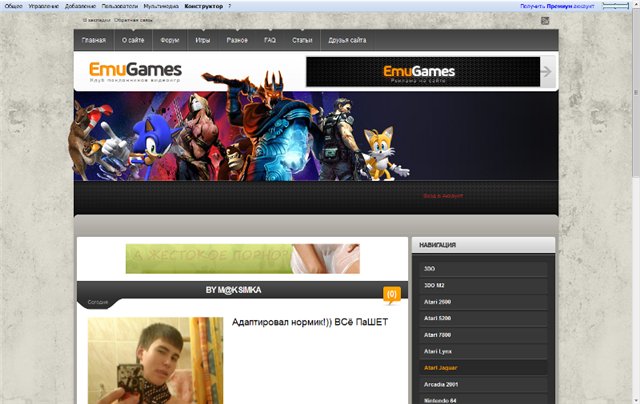640x404 pixels.
Task: Click the red Вход в Аккаунт link
Action: pos(443,196)
